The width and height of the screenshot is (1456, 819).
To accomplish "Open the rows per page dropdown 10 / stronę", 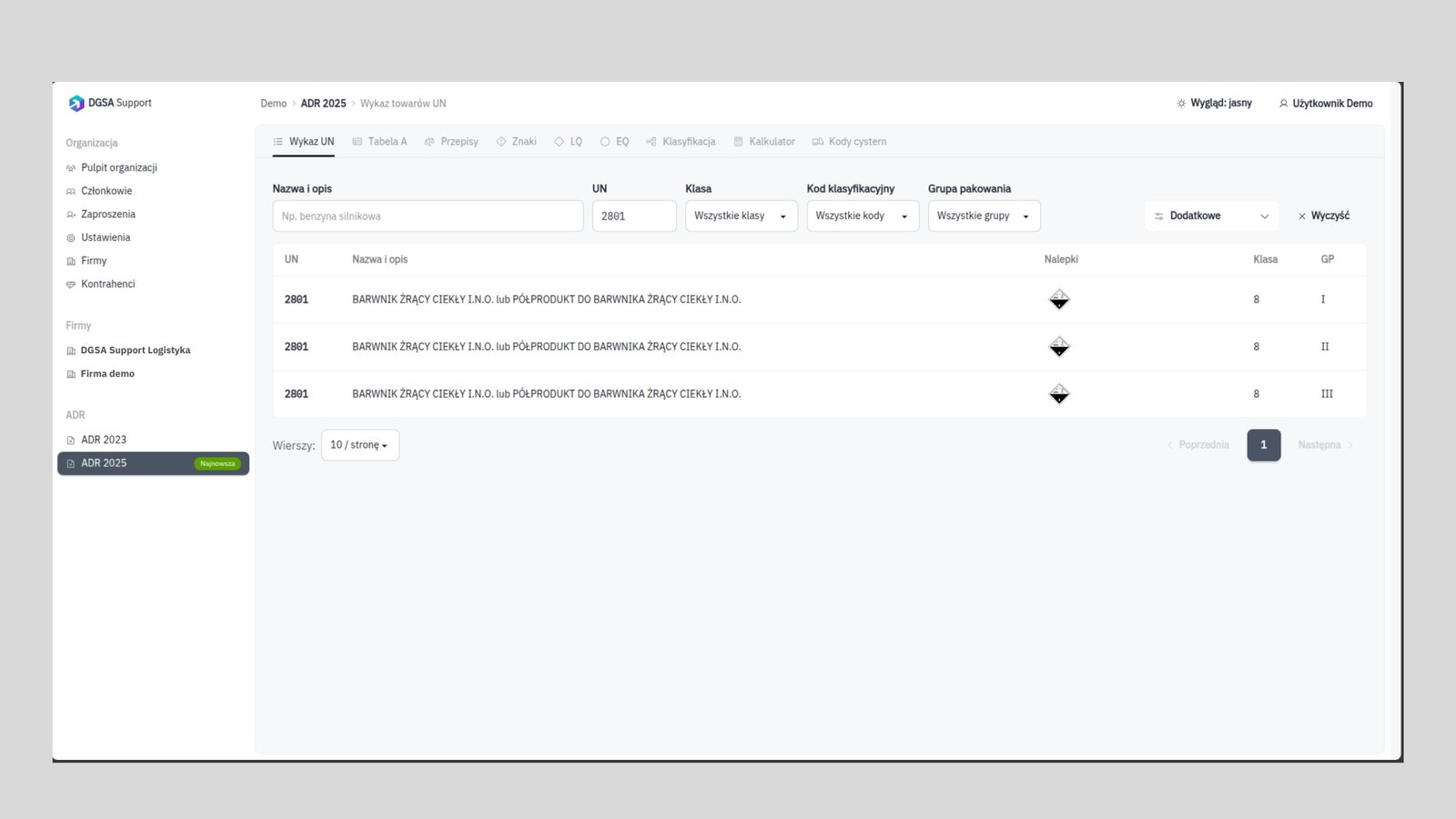I will pos(360,445).
